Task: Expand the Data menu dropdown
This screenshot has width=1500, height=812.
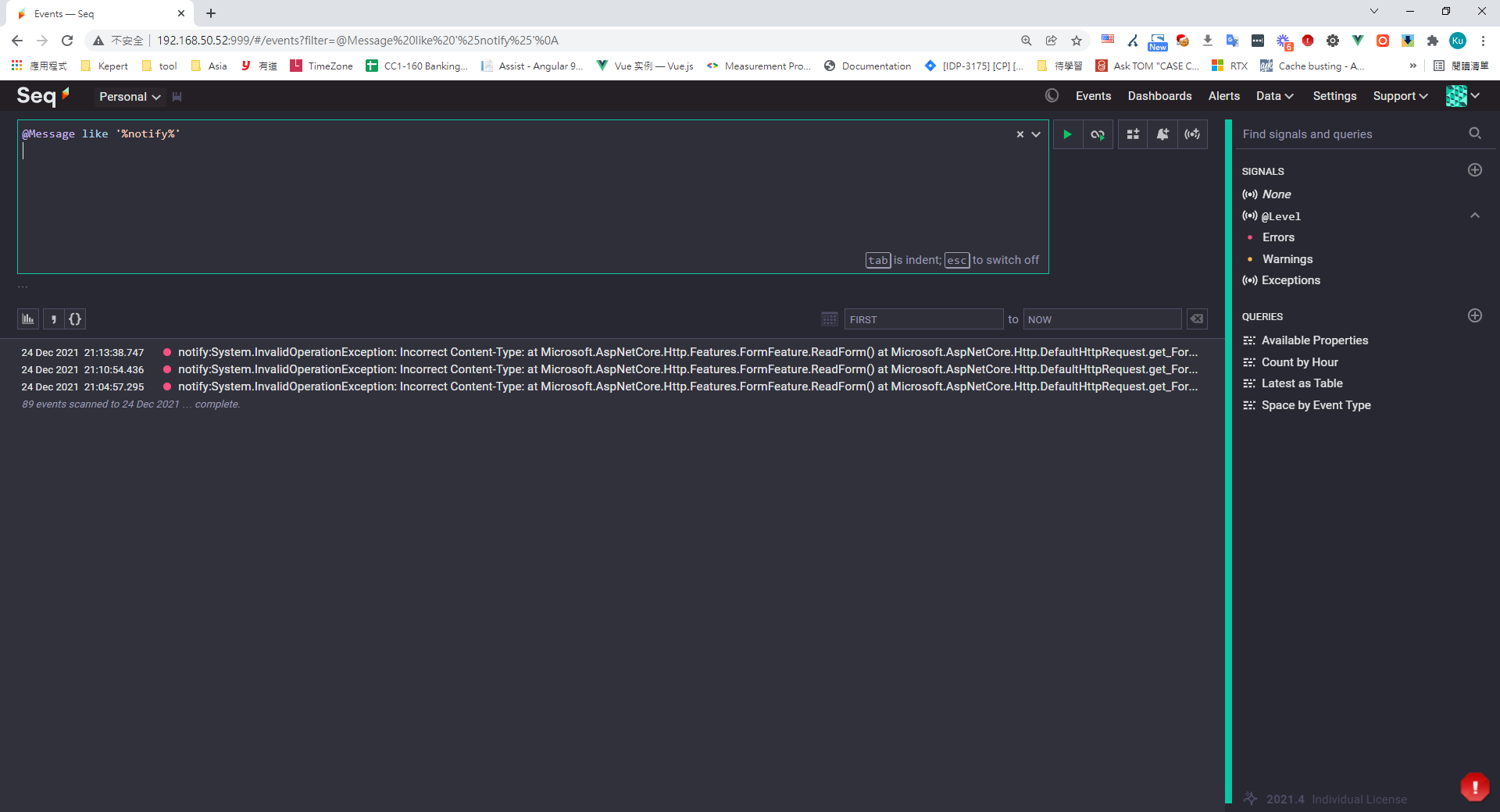Action: coord(1274,96)
